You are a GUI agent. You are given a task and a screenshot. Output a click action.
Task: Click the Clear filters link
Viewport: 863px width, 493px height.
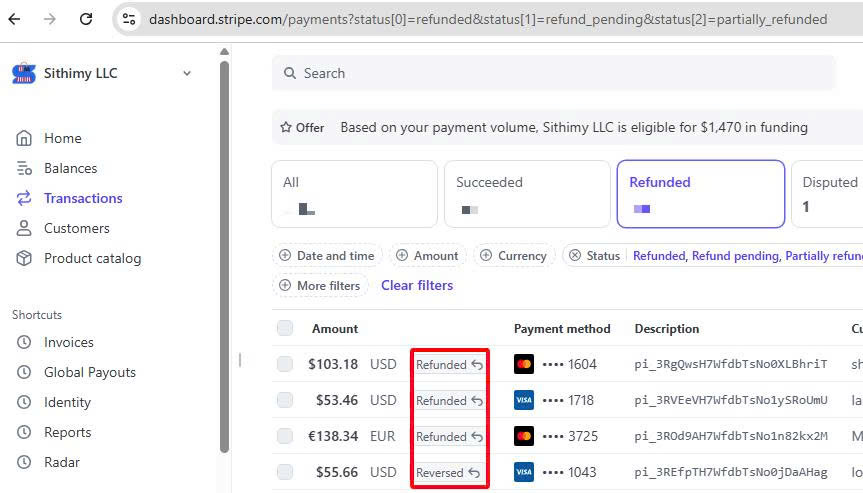pos(417,286)
